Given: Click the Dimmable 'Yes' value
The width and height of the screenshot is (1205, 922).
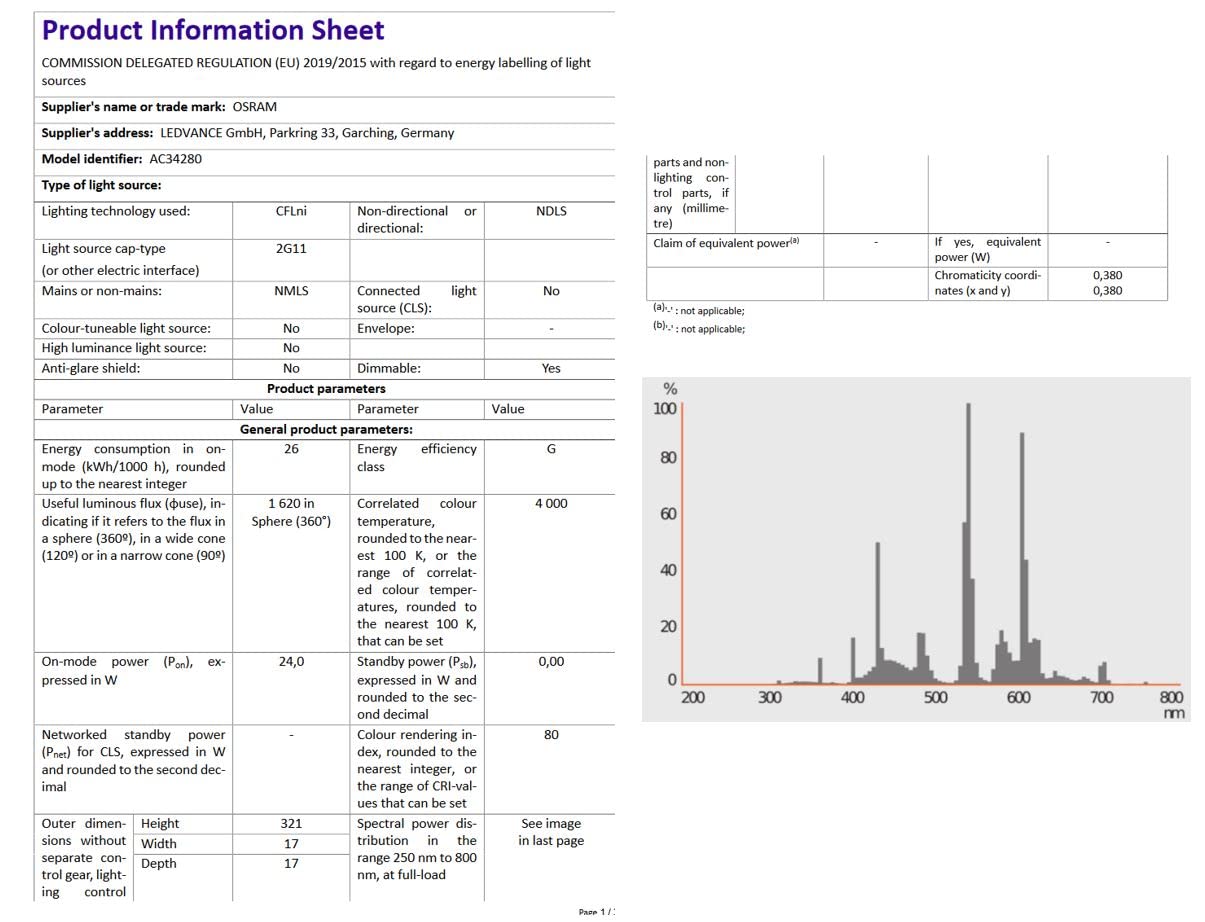Looking at the screenshot, I should pos(551,368).
